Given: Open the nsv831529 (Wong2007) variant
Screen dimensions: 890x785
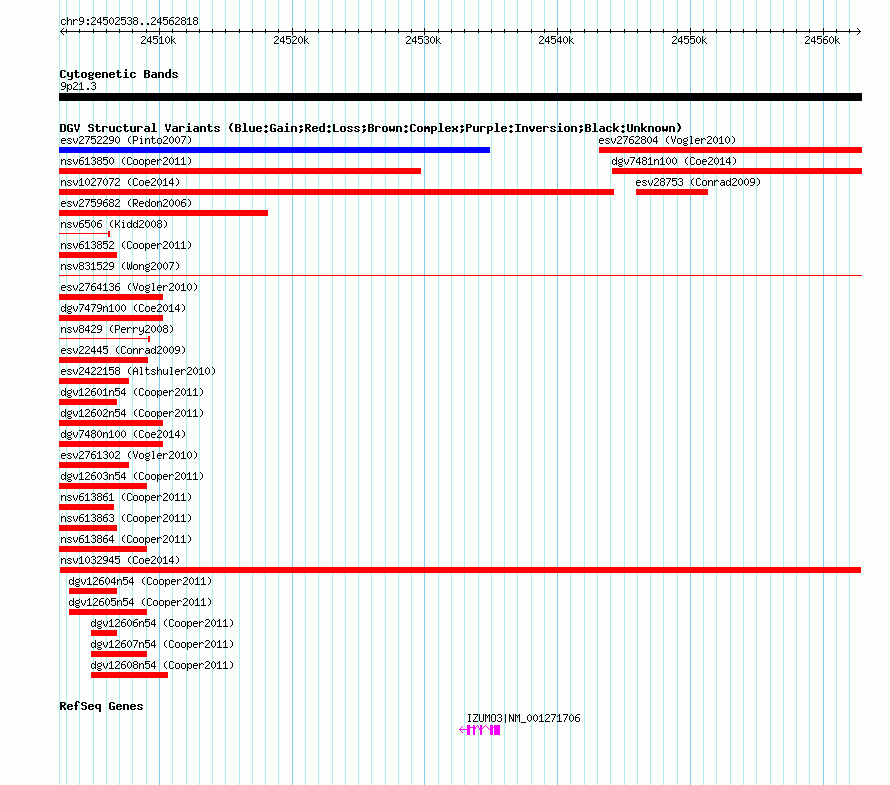Looking at the screenshot, I should click(120, 266).
